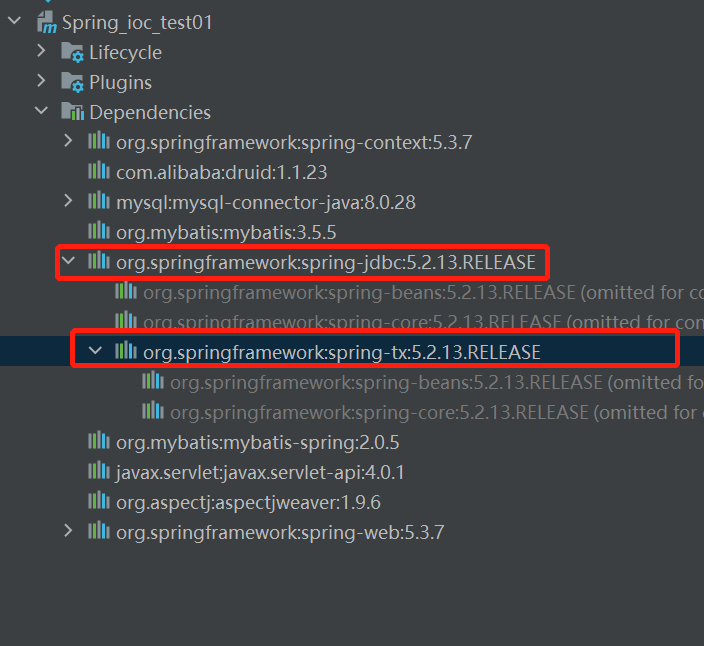This screenshot has height=646, width=704.
Task: Select spring-beans omitted entry under spring-jdbc
Action: coord(423,292)
